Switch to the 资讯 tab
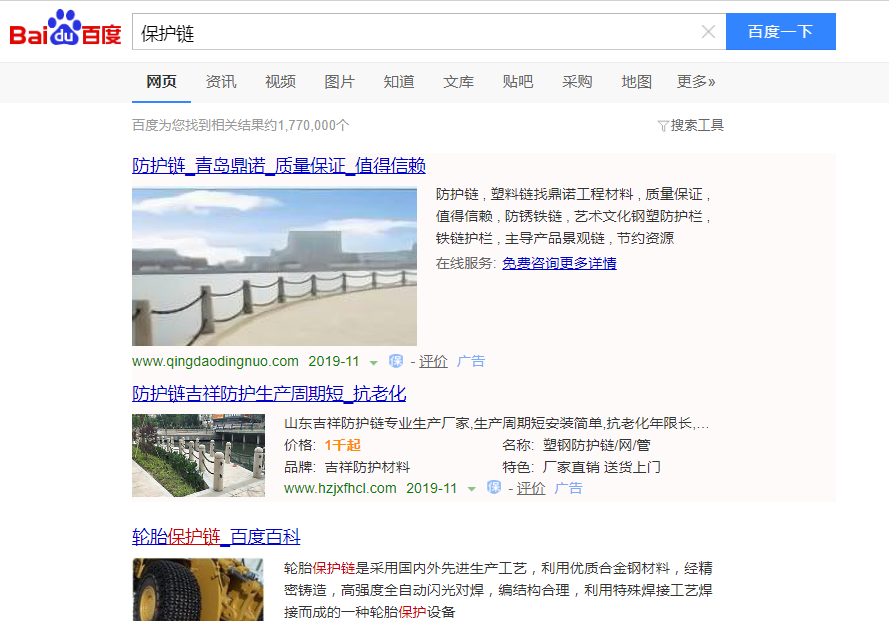Viewport: 889px width, 621px height. 221,82
